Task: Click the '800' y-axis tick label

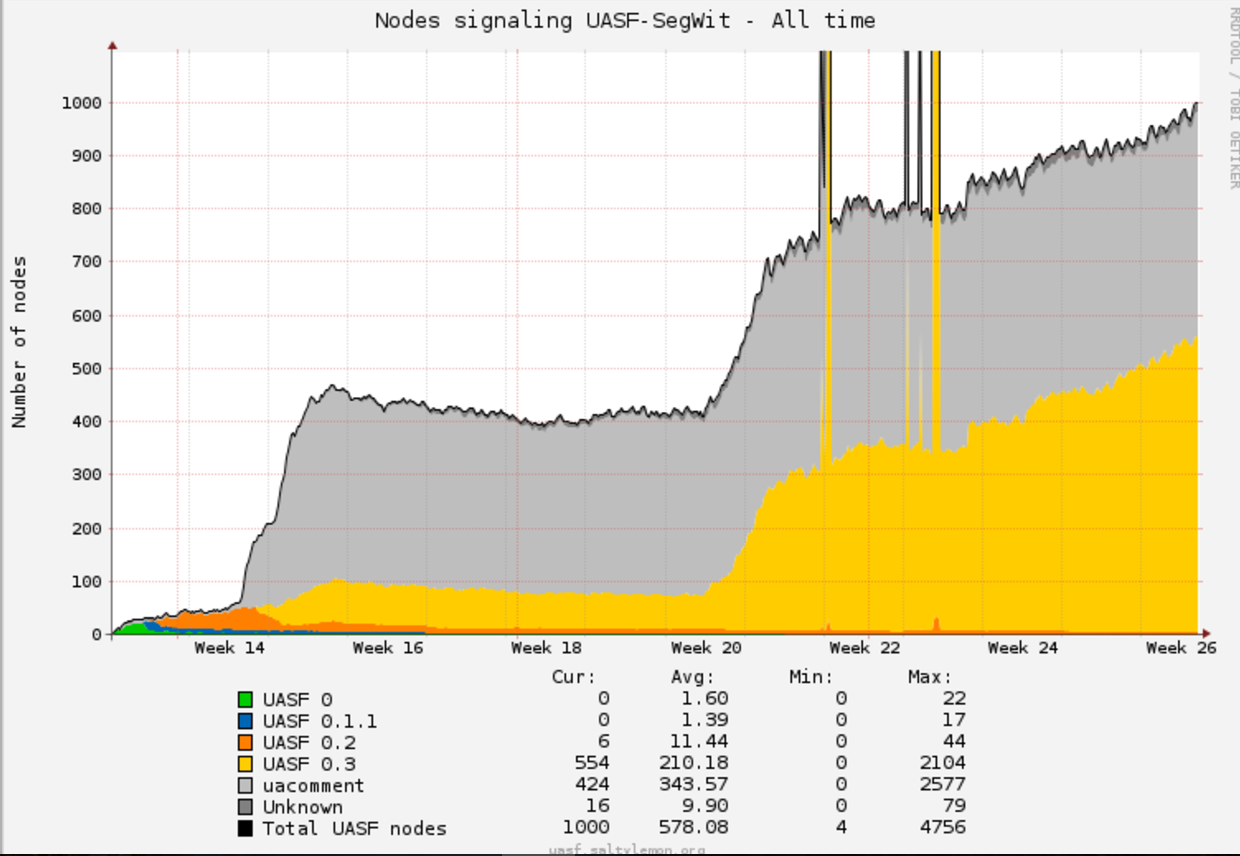Action: click(86, 209)
